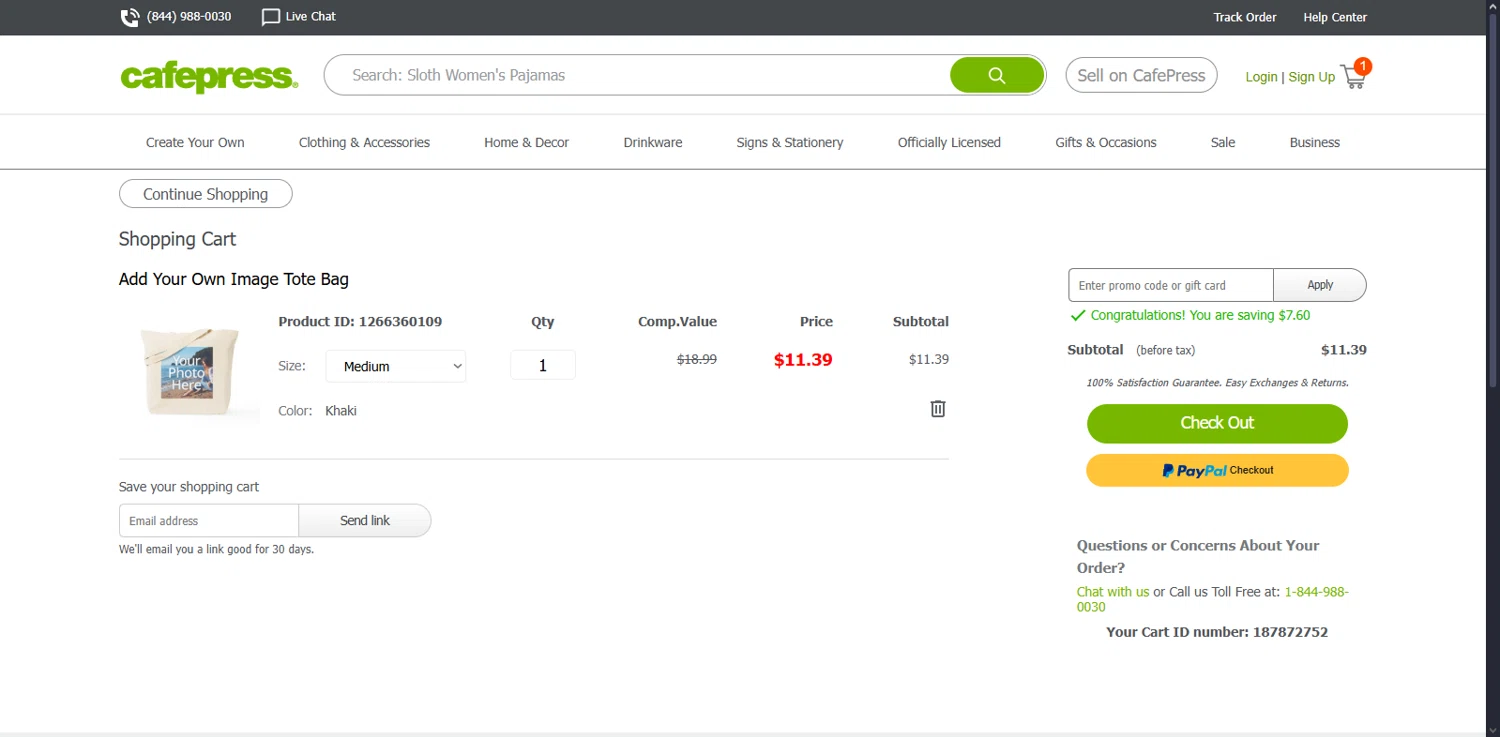This screenshot has width=1500, height=737.
Task: Click the green search magnifier button
Action: click(996, 75)
